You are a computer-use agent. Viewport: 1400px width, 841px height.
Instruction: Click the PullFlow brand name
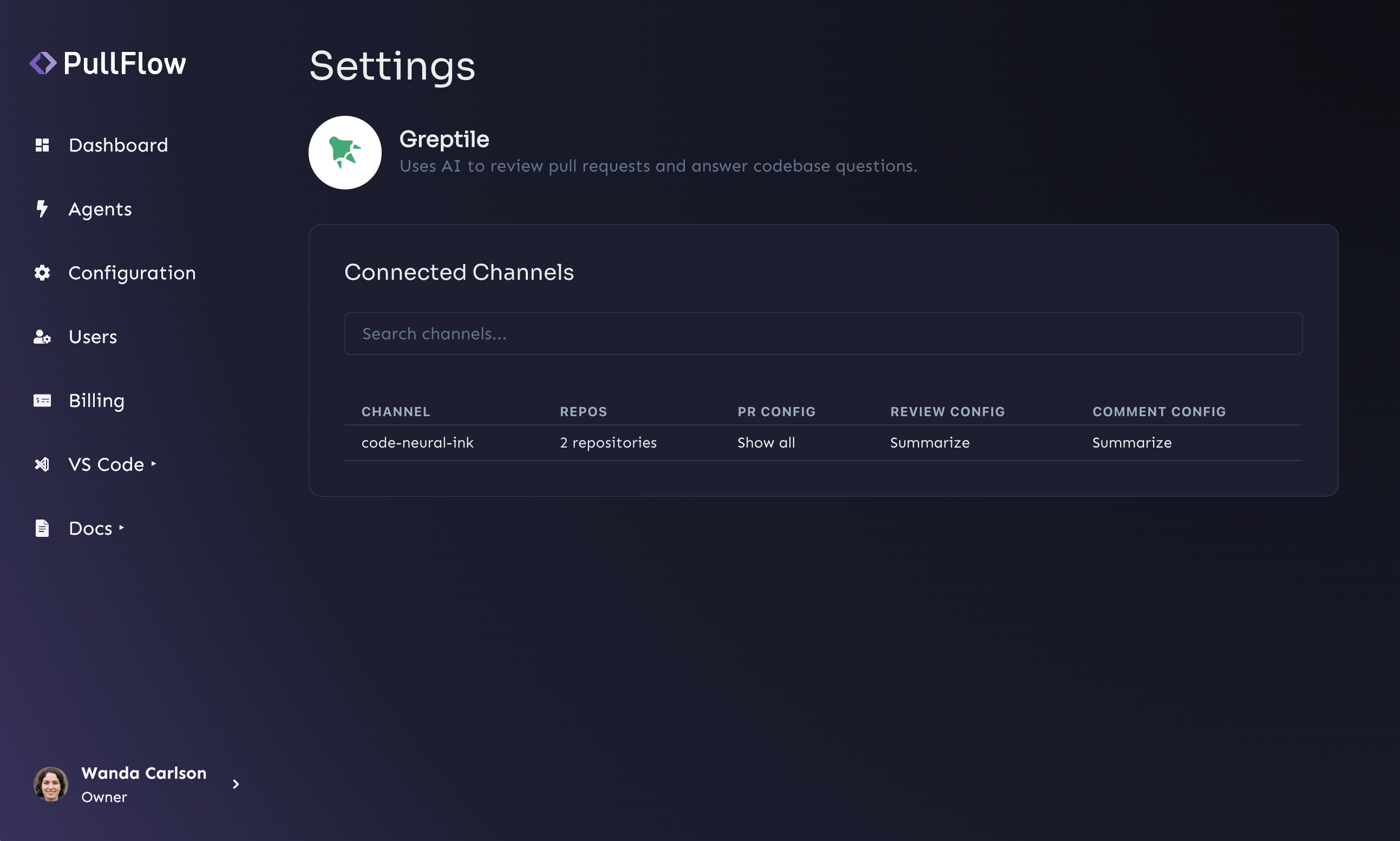pyautogui.click(x=125, y=63)
